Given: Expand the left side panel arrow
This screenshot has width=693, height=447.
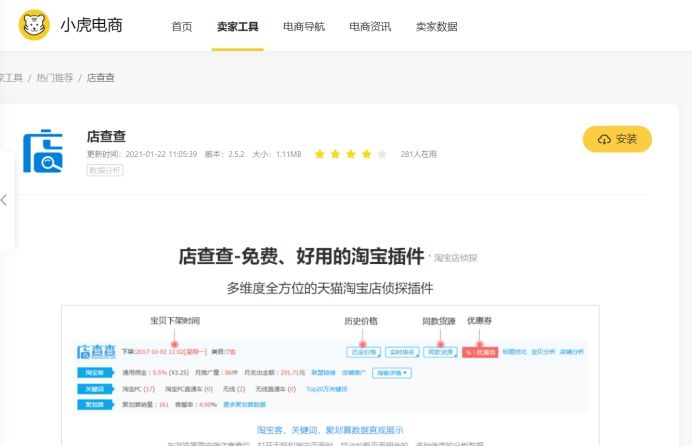Looking at the screenshot, I should pyautogui.click(x=4, y=200).
